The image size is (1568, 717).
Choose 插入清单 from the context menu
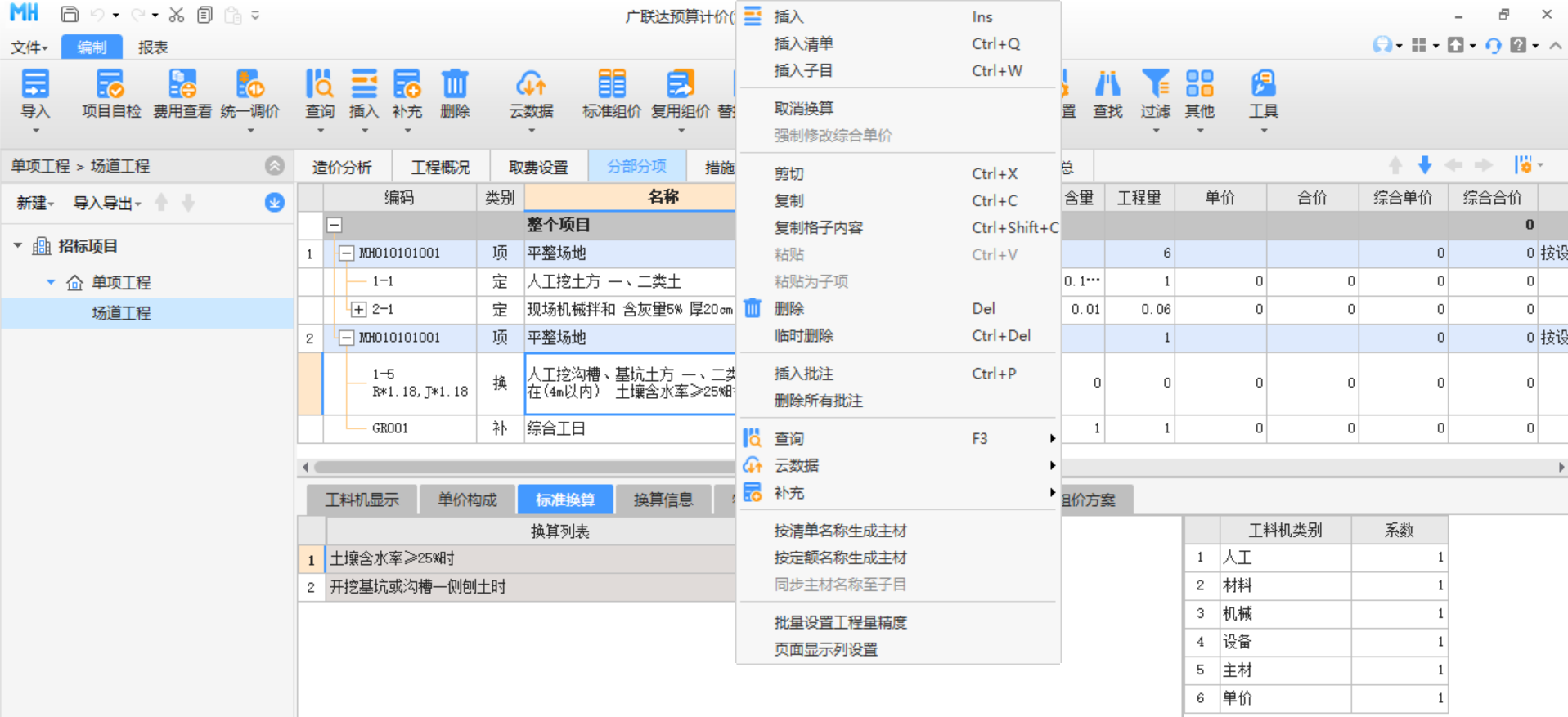[803, 44]
